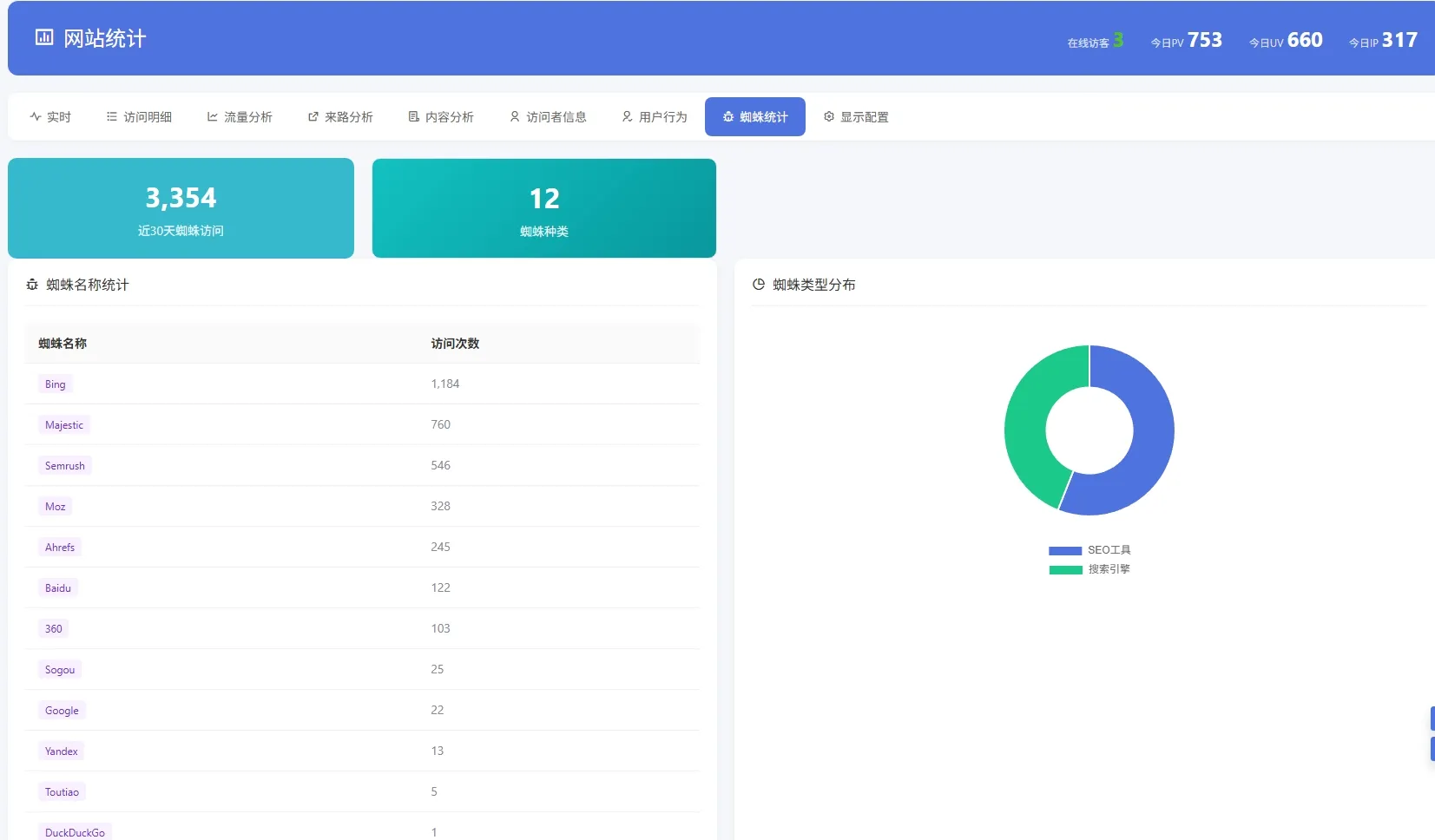Click the 近30天蜘蛛访问 summary card

(181, 208)
